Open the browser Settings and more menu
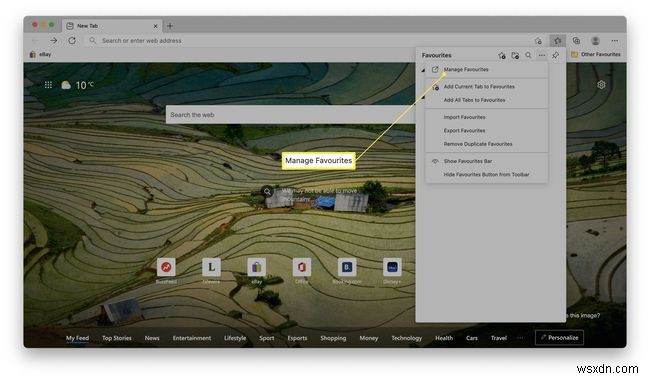This screenshot has height=379, width=650. point(614,41)
